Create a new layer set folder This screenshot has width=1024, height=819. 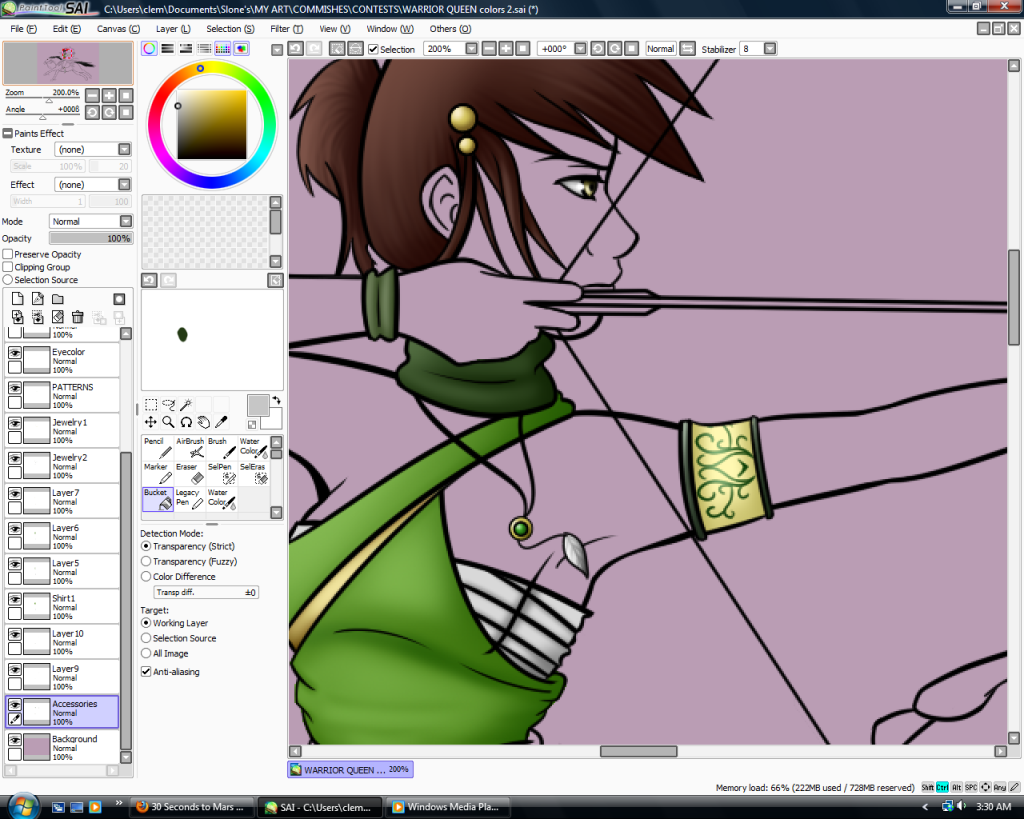pos(58,299)
